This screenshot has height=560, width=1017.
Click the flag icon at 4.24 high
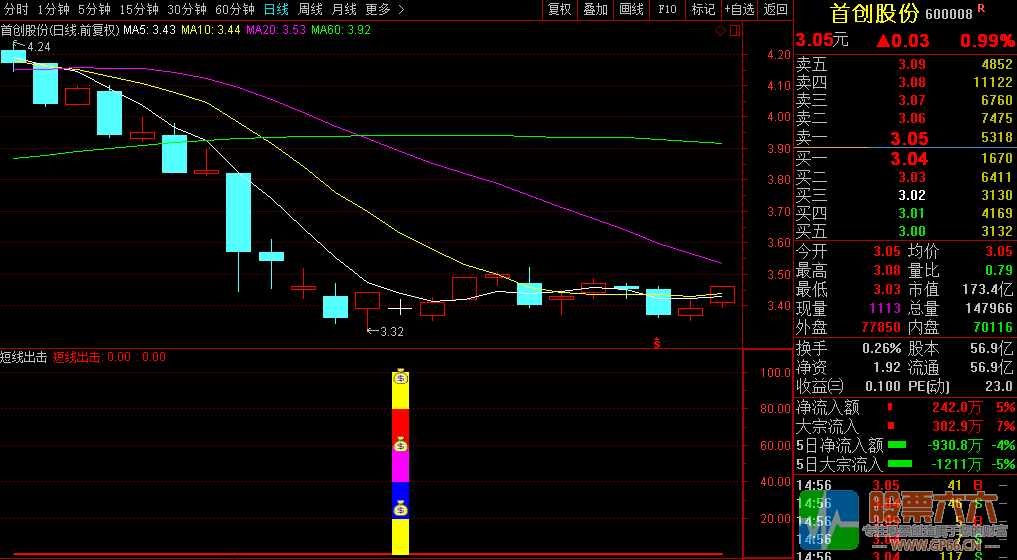(x=20, y=45)
